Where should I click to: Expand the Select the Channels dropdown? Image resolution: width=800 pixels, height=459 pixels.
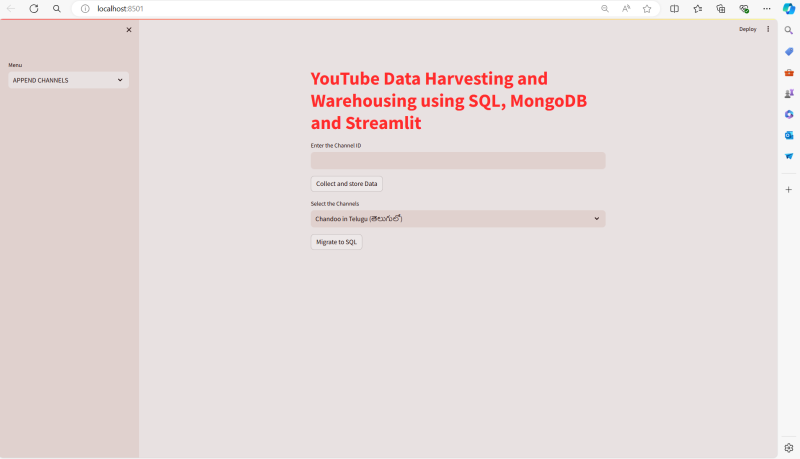[458, 219]
